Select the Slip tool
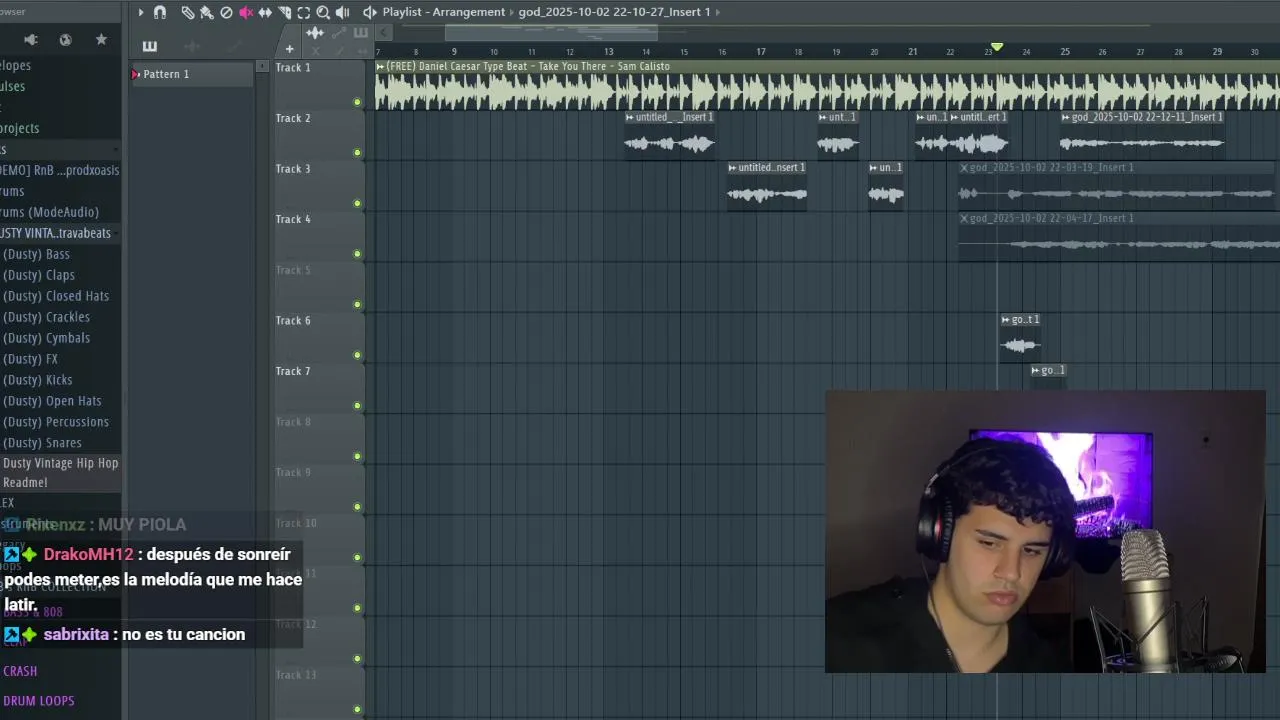 pos(265,12)
